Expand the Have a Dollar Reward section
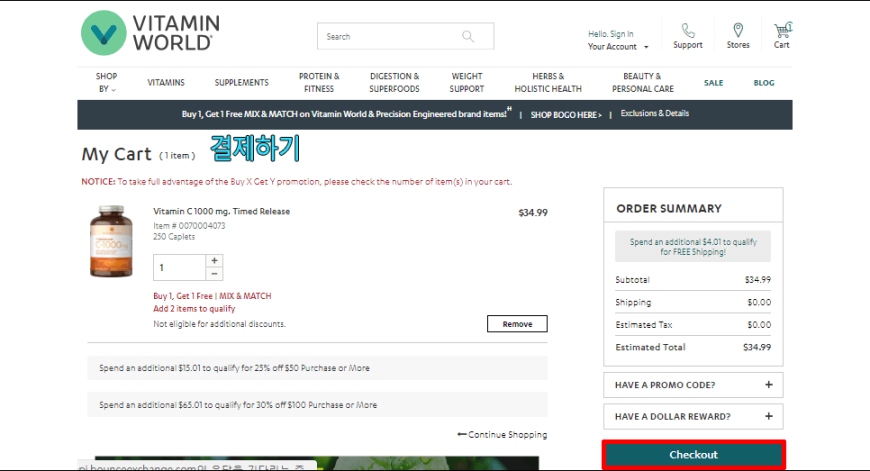 (693, 417)
